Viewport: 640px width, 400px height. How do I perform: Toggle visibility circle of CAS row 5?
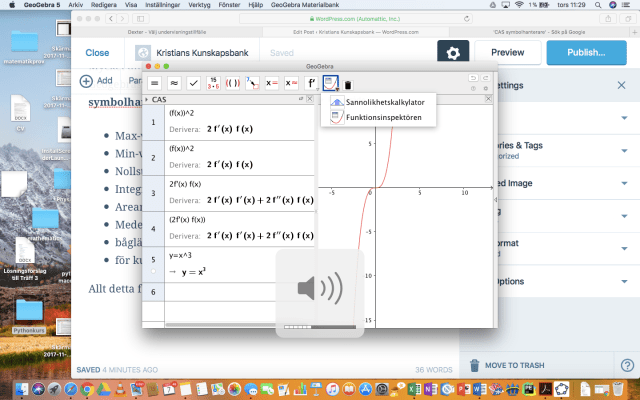[153, 271]
